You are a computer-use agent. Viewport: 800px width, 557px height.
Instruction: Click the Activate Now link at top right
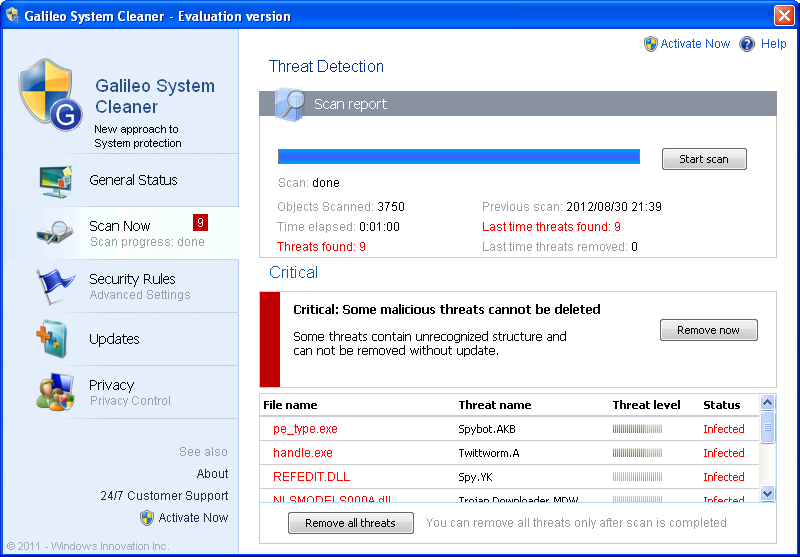click(695, 44)
